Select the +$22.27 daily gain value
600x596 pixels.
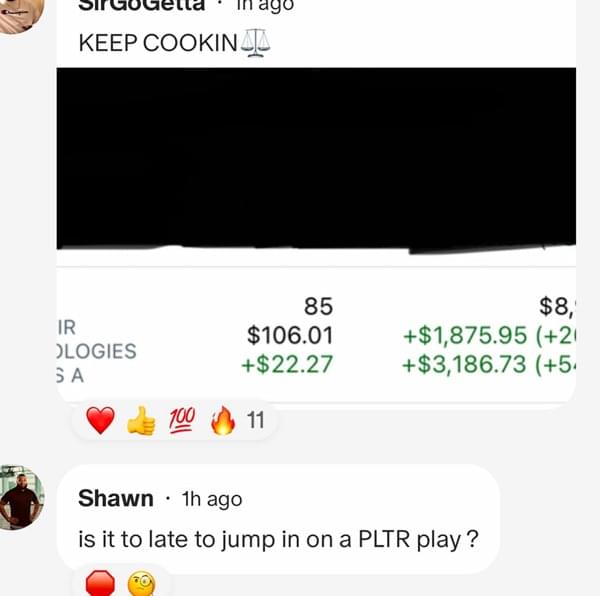pyautogui.click(x=287, y=364)
